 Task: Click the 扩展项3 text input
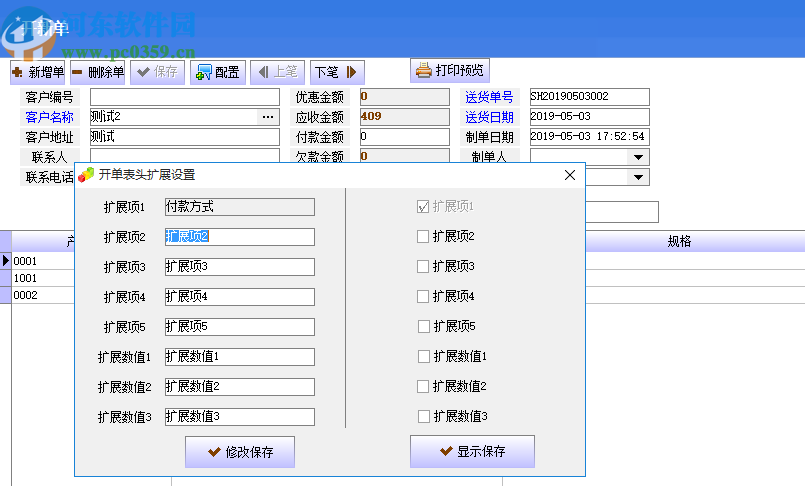point(240,267)
